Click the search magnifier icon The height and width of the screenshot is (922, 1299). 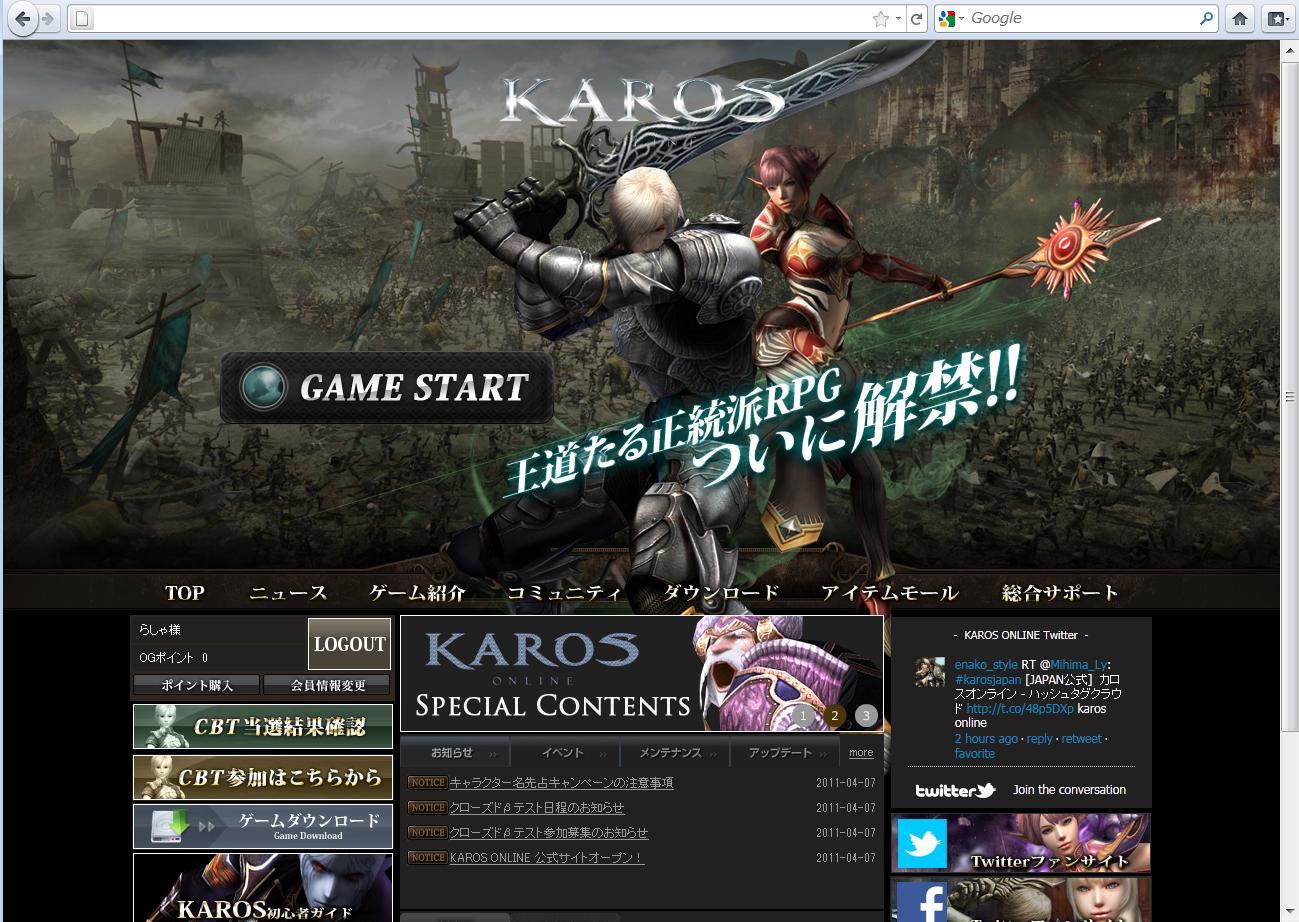coord(1206,18)
